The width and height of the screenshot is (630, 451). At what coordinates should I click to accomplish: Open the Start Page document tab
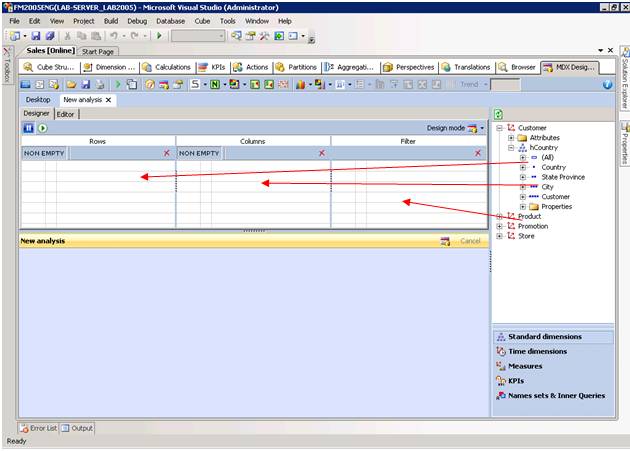pyautogui.click(x=98, y=51)
